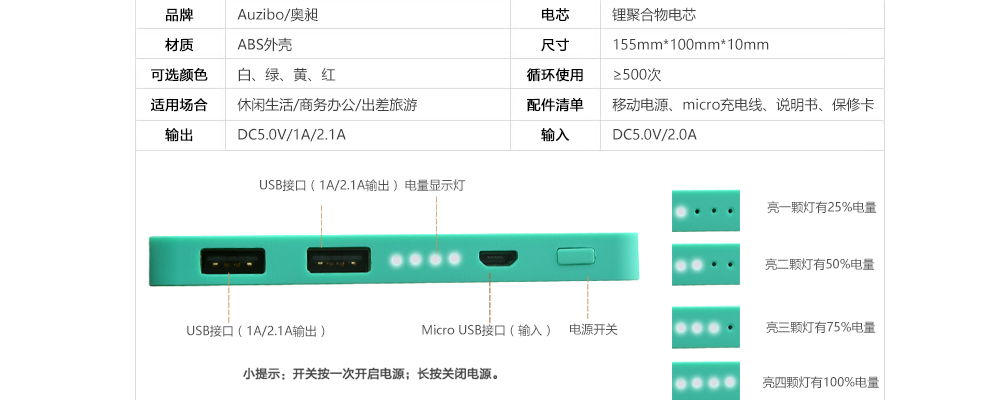Click the Micro USB接口（输入）label
The image size is (990, 400).
pos(487,330)
